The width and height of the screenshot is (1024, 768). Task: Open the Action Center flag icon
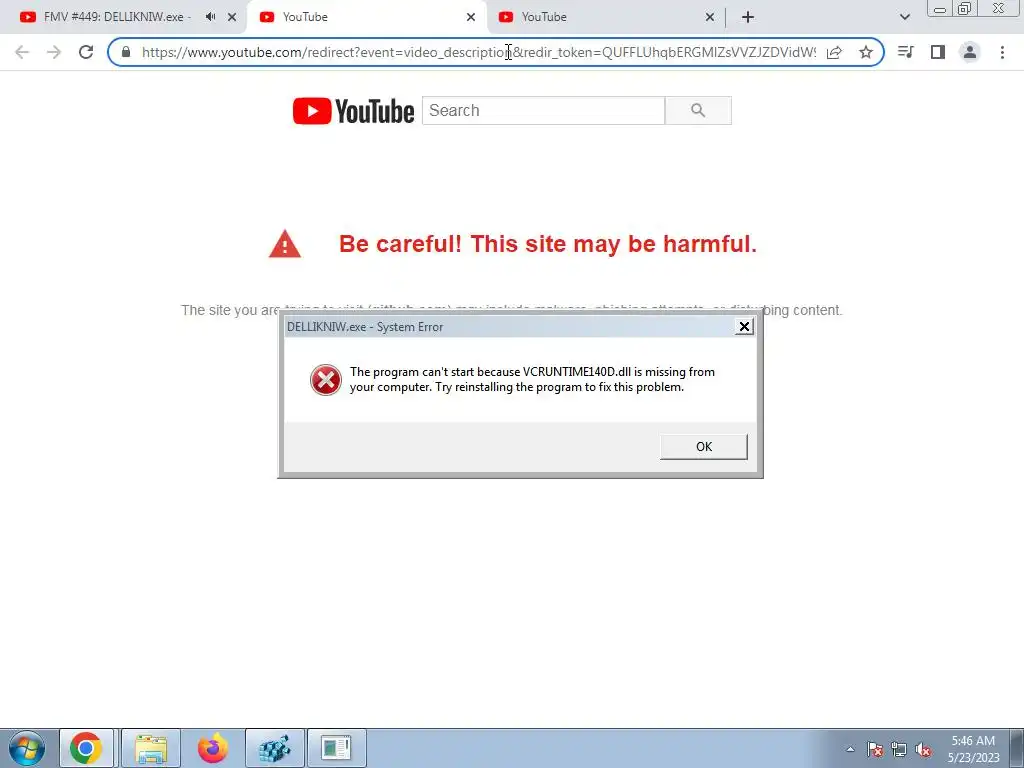875,749
